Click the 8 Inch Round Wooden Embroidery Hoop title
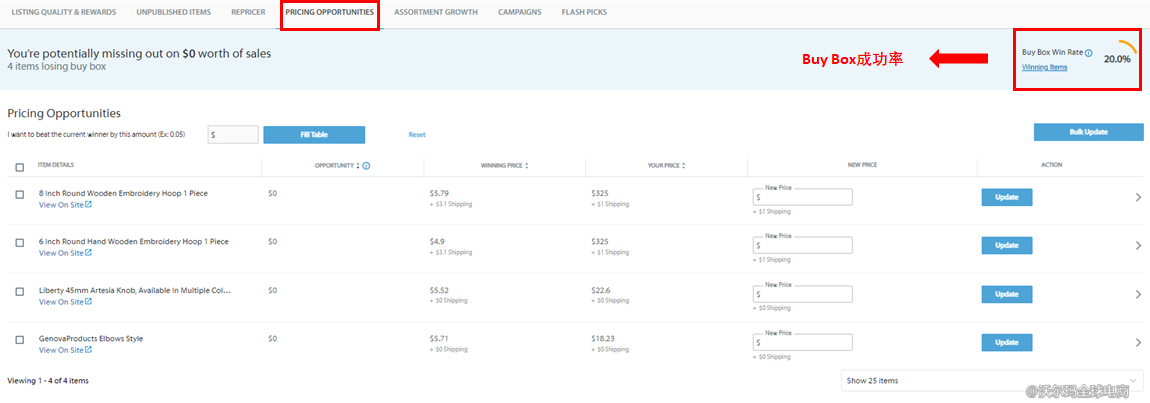The height and width of the screenshot is (403, 1150). [x=123, y=194]
